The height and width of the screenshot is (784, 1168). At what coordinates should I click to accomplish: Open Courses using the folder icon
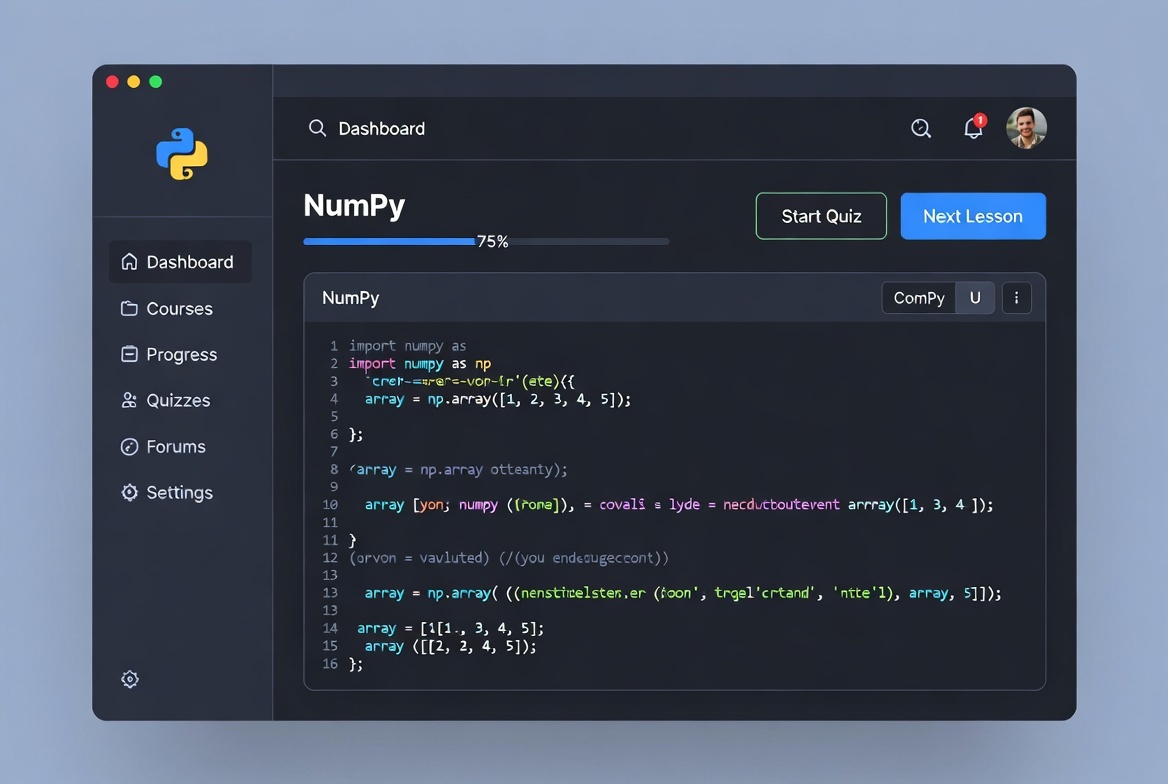tap(130, 308)
